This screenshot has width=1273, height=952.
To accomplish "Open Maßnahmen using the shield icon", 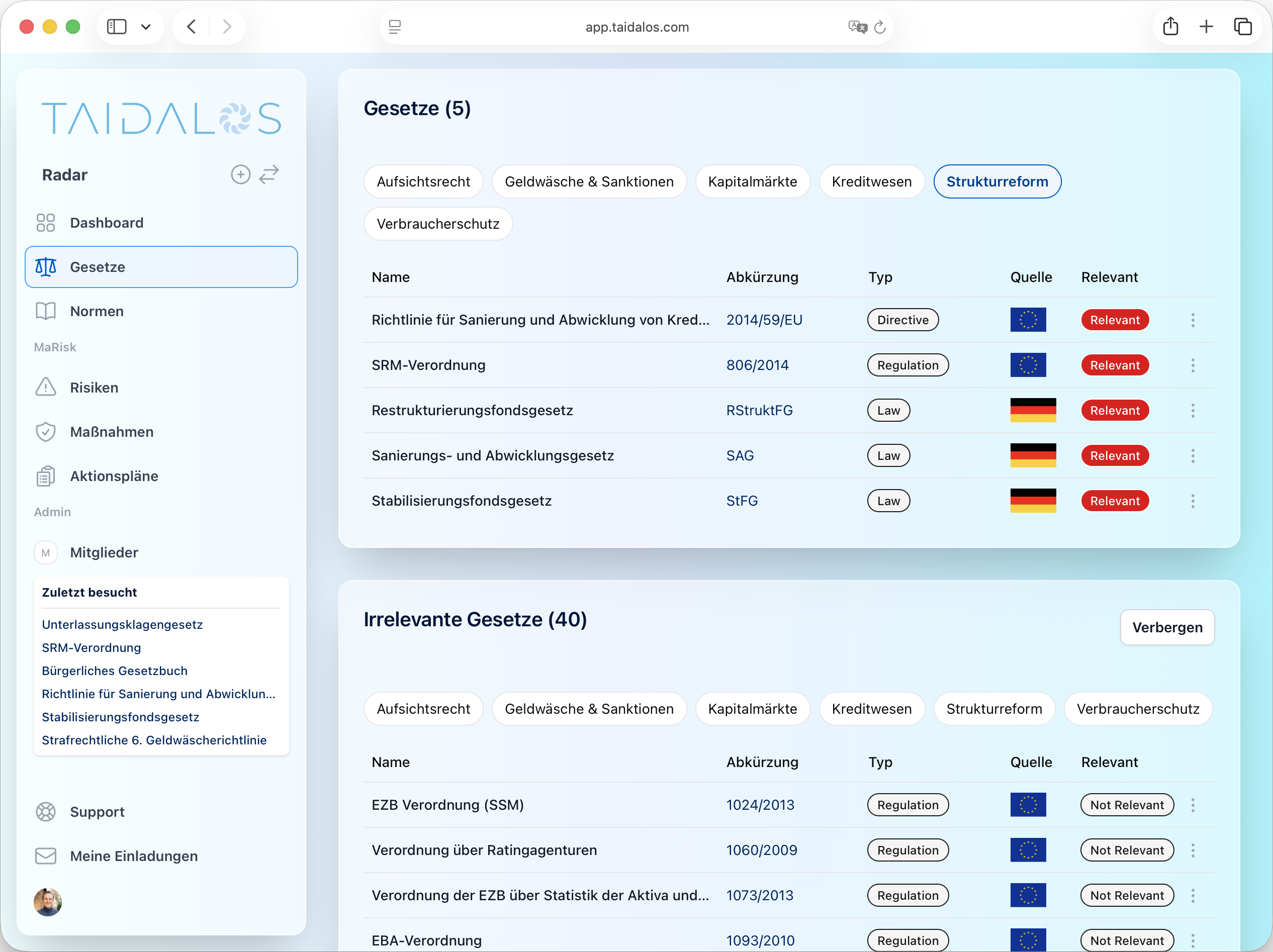I will [46, 431].
